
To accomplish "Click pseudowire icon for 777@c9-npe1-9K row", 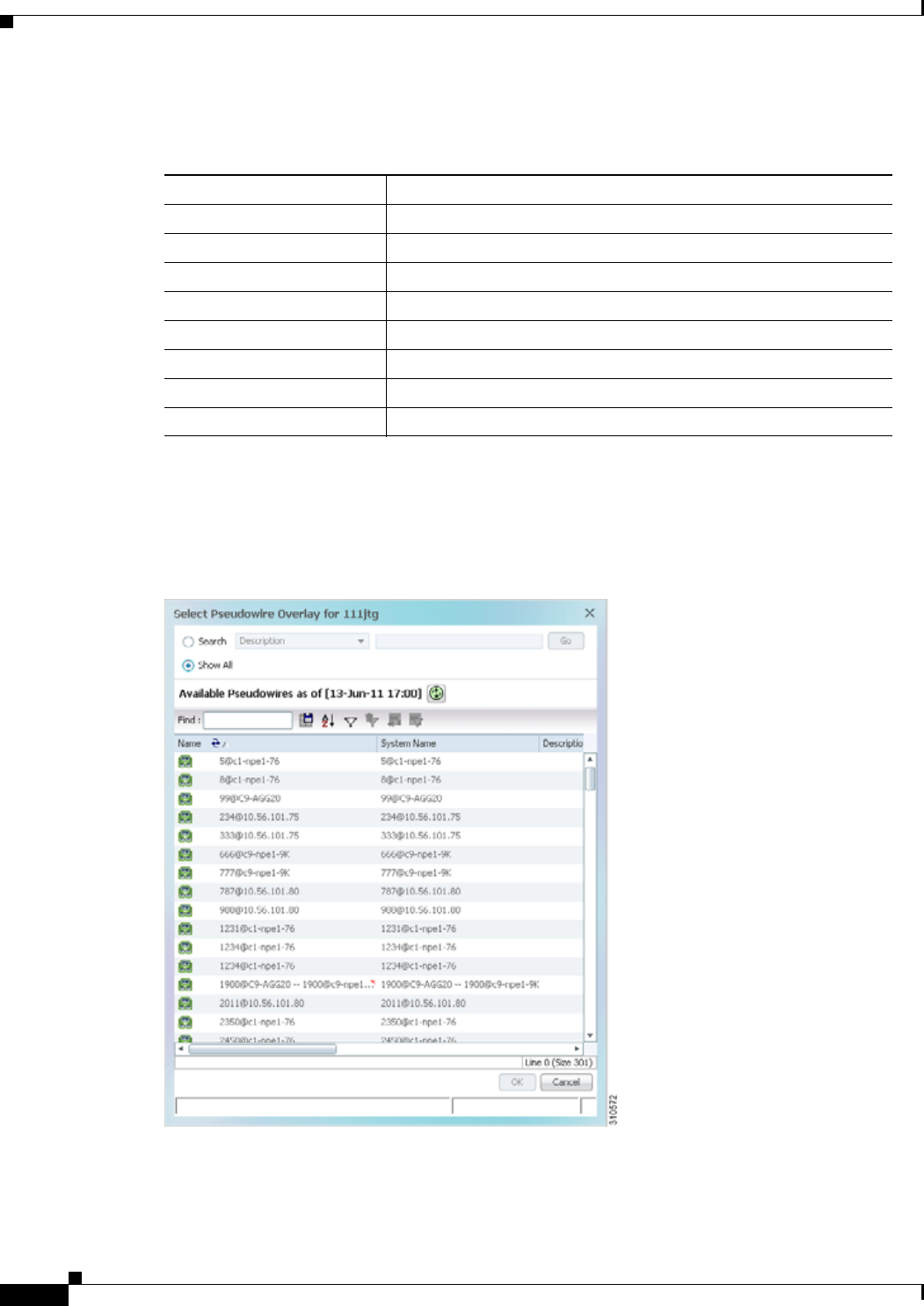I will pos(186,872).
